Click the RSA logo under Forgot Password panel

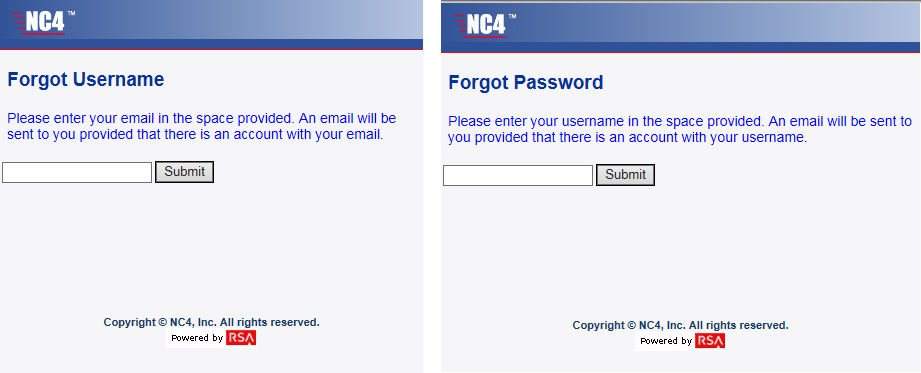click(710, 341)
